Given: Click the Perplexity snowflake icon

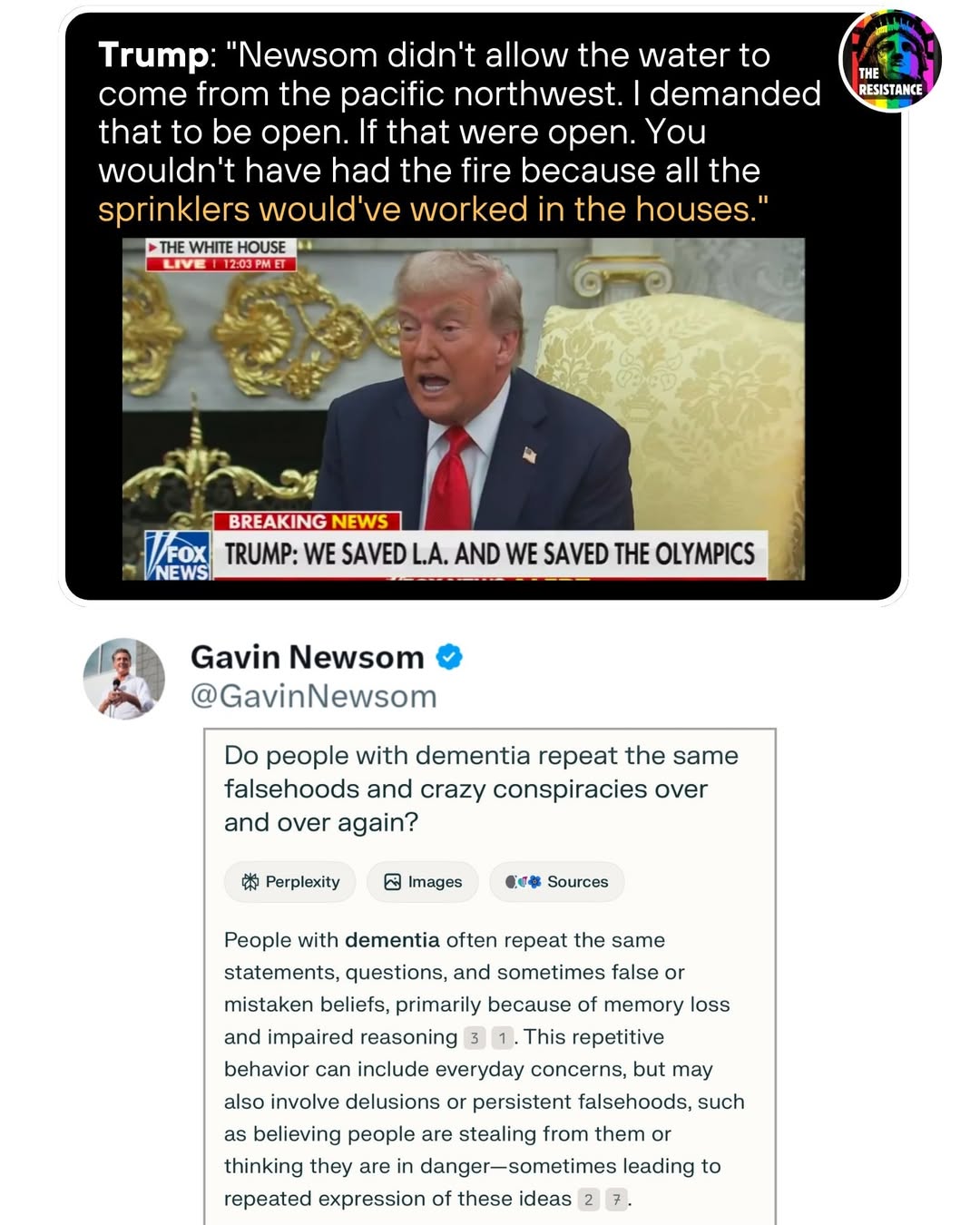Looking at the screenshot, I should (250, 881).
